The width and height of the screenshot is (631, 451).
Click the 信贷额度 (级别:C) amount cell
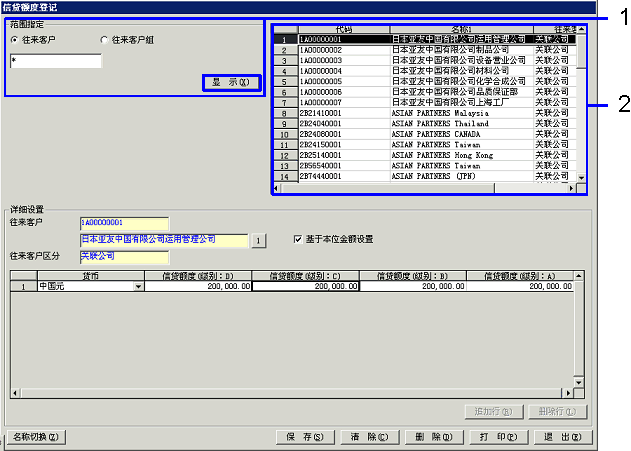tap(306, 287)
